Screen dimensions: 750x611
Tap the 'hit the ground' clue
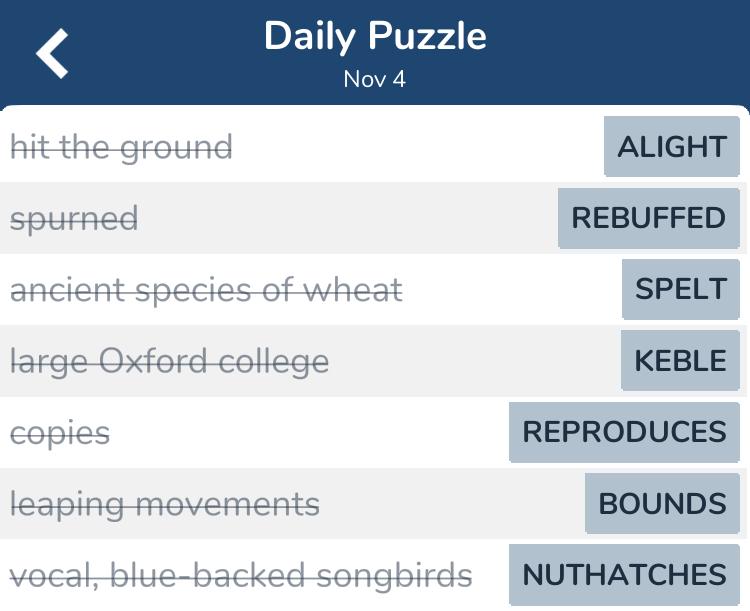(121, 147)
